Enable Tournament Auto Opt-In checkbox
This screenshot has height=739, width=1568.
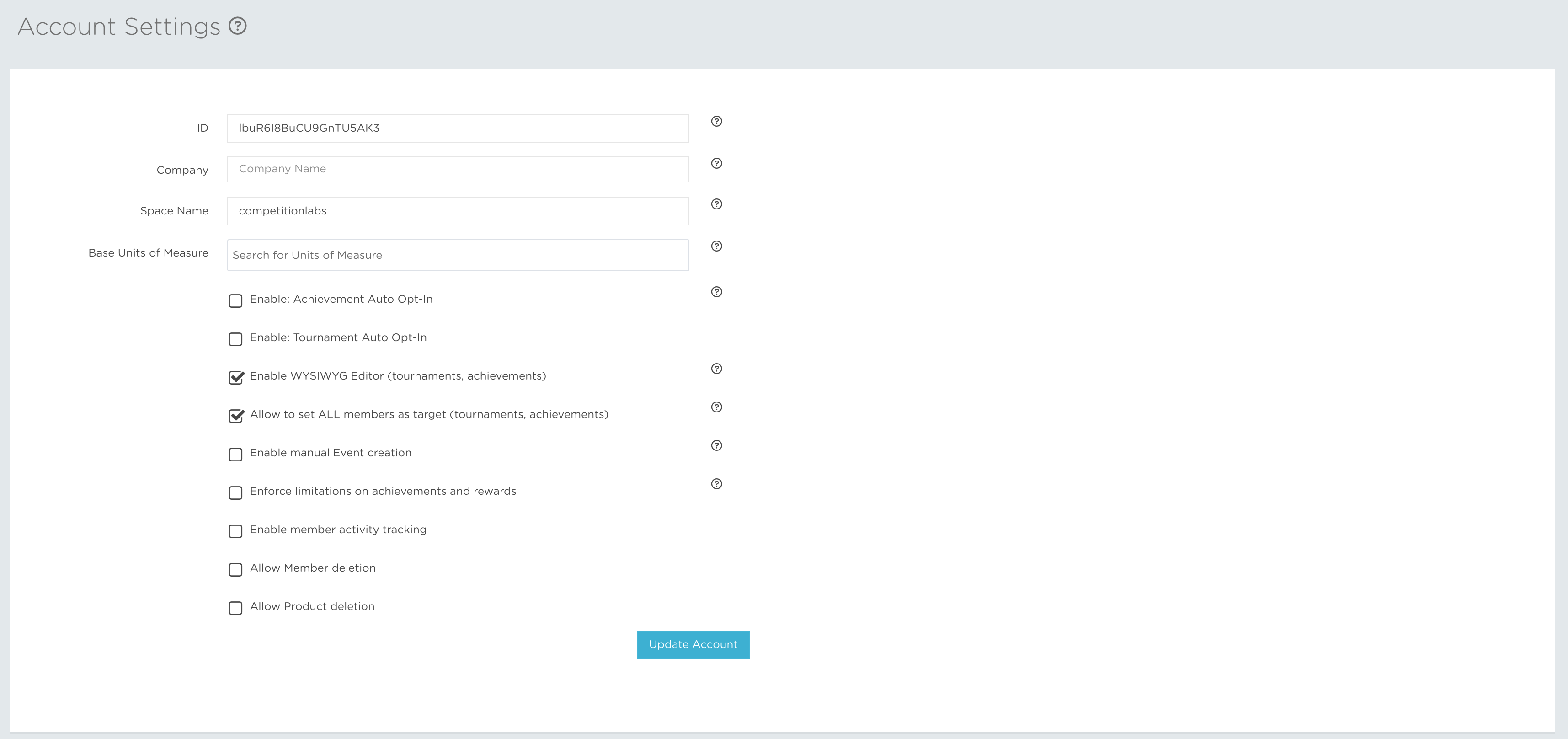click(x=235, y=339)
